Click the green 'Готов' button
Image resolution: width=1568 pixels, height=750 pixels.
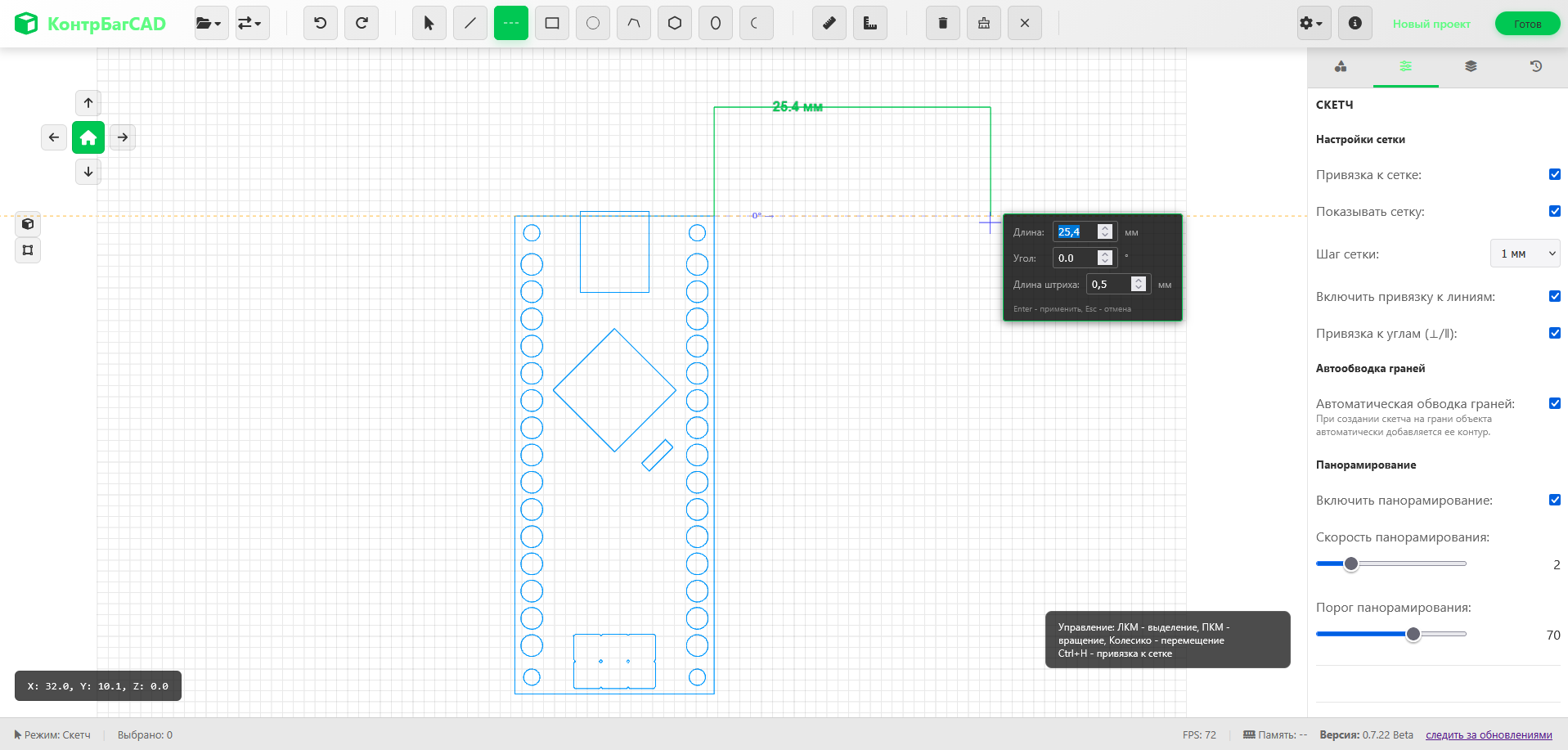[1526, 24]
